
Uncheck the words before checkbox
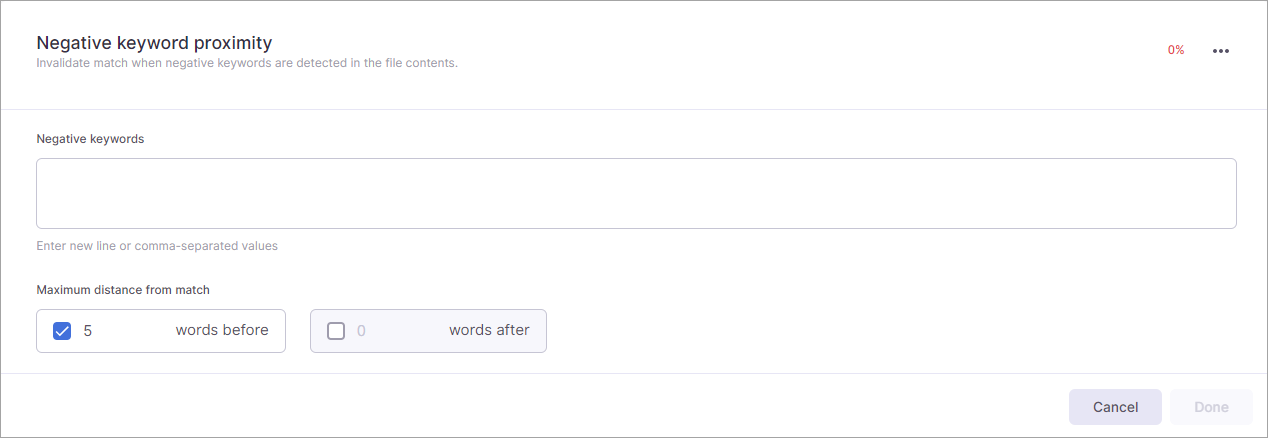(62, 331)
